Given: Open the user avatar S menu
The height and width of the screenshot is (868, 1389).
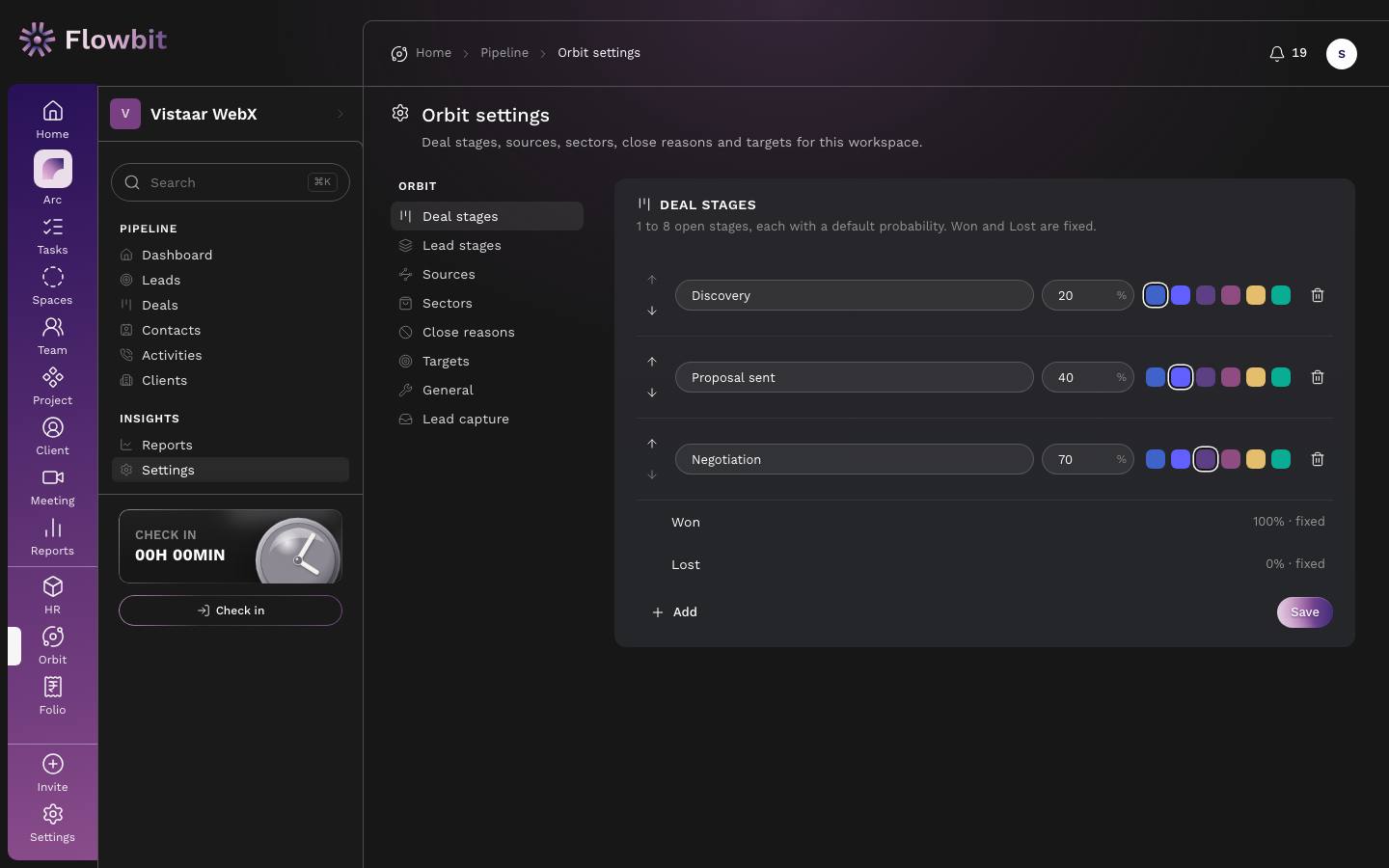Looking at the screenshot, I should click(x=1342, y=54).
